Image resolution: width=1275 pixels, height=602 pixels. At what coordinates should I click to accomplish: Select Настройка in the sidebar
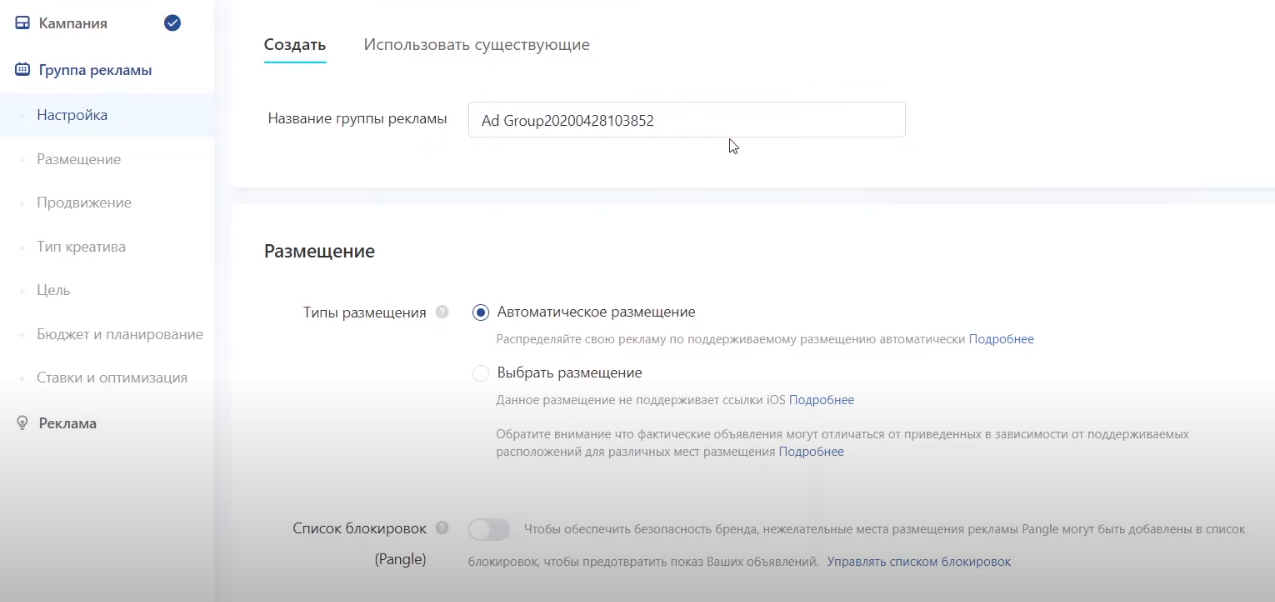coord(72,114)
